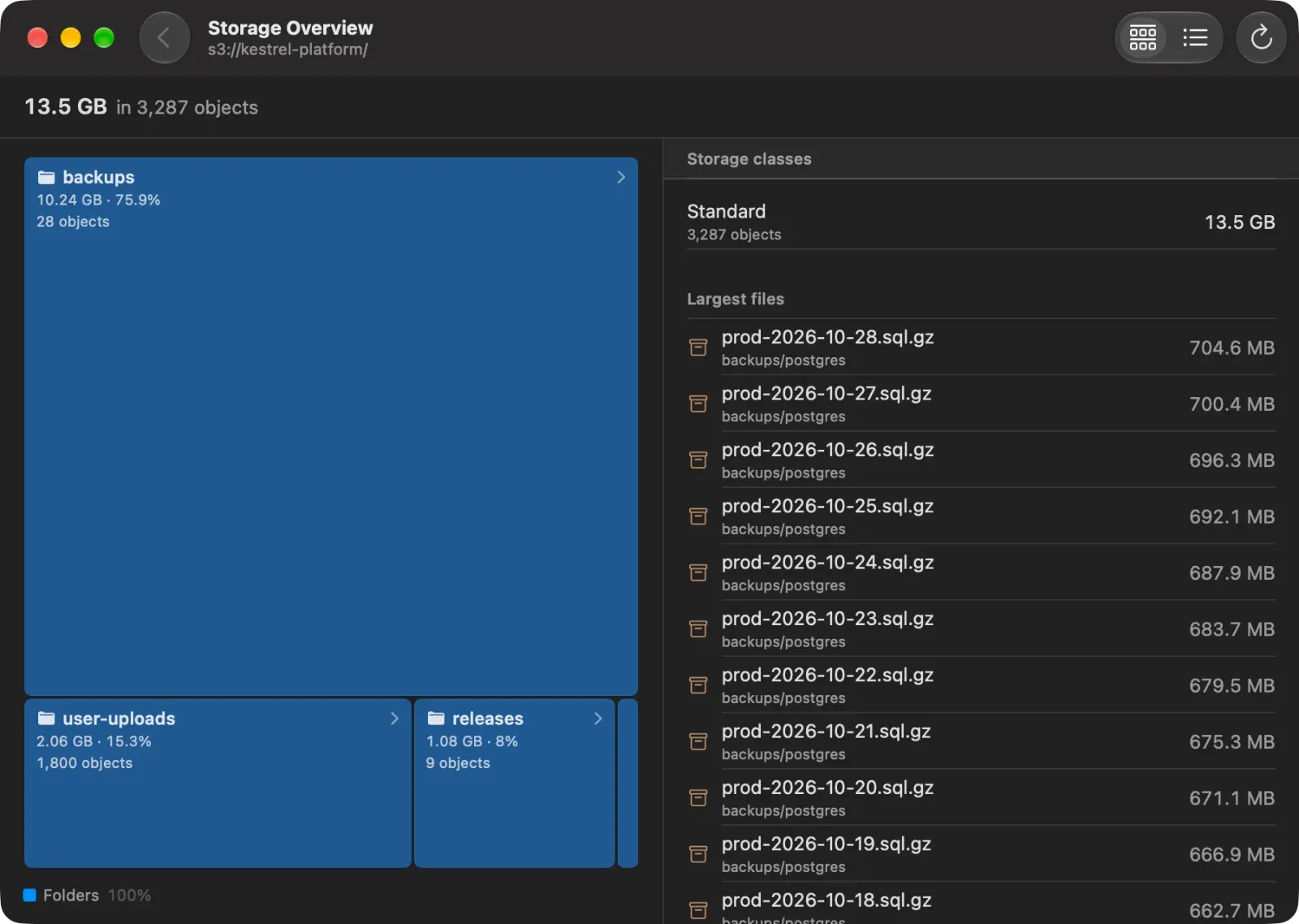Click the releases 1.08 GB · 8% label
This screenshot has width=1299, height=924.
[x=472, y=741]
